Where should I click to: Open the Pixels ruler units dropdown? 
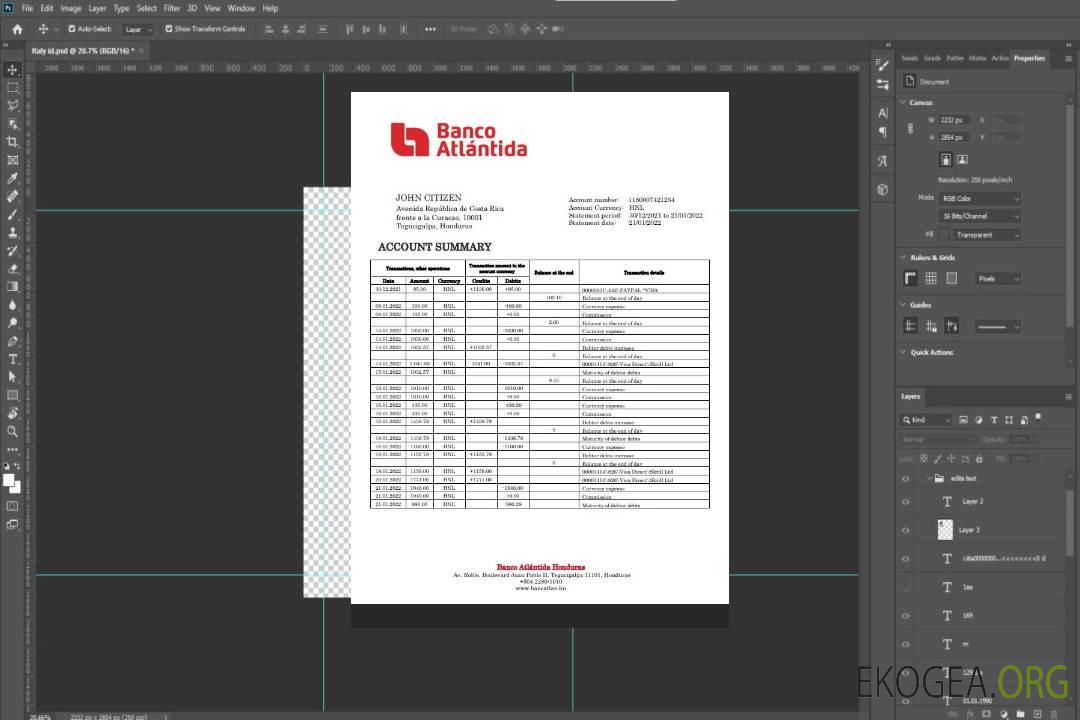coord(998,278)
